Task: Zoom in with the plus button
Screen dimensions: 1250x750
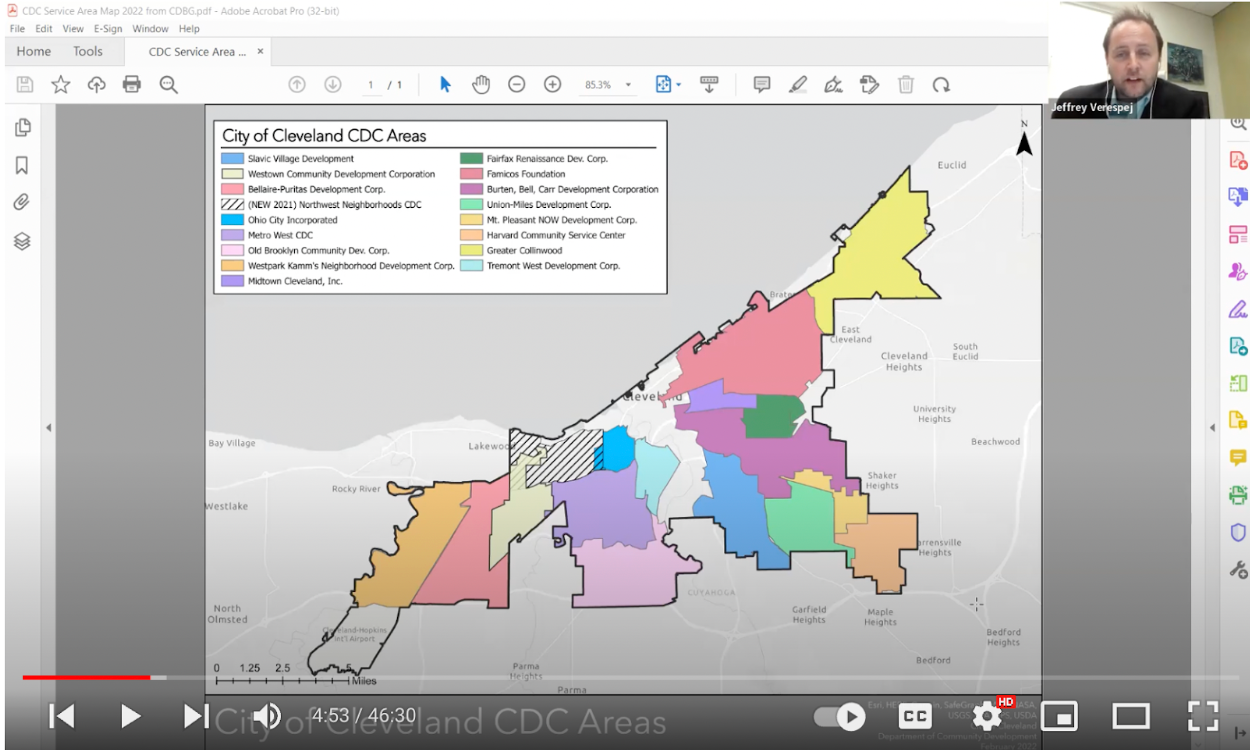Action: tap(553, 85)
